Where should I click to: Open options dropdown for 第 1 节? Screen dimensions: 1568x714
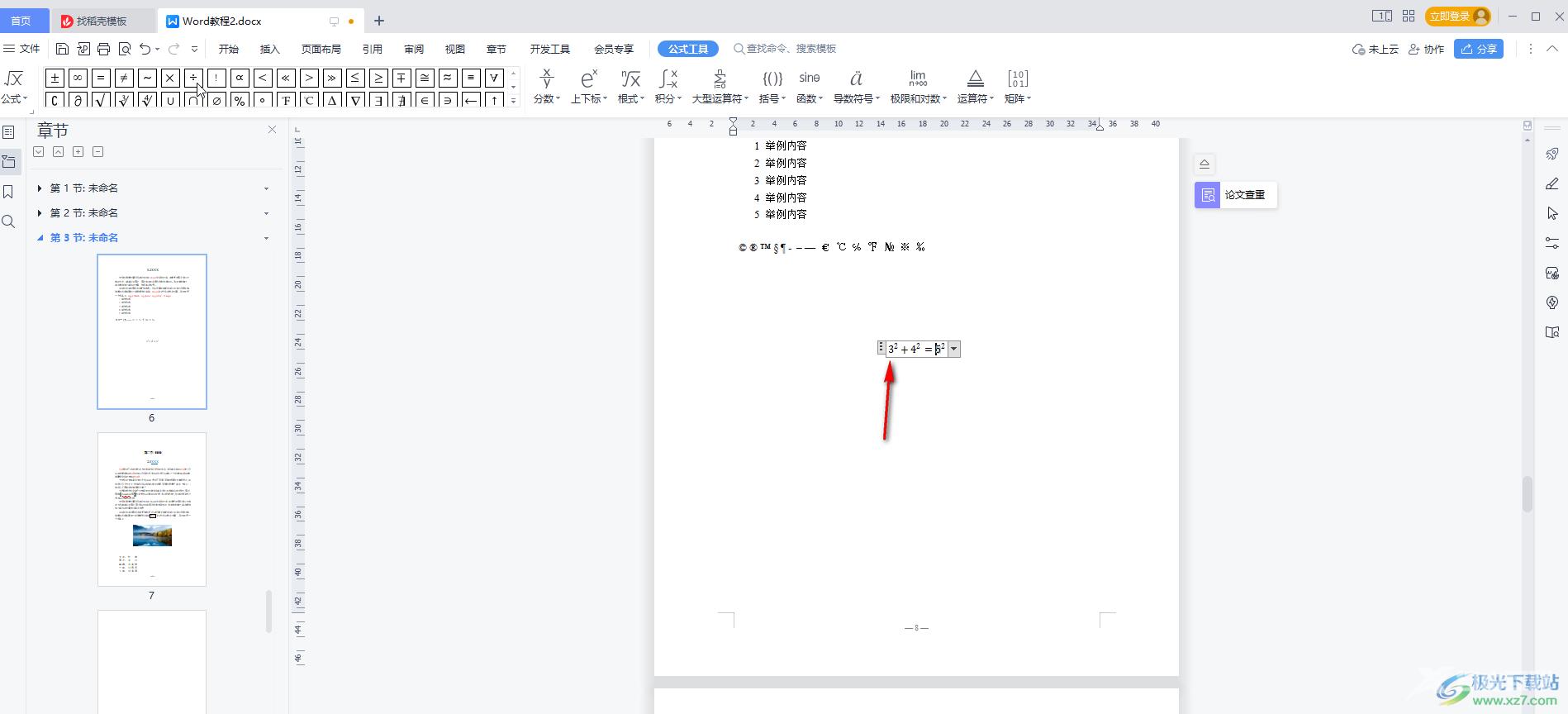(266, 188)
